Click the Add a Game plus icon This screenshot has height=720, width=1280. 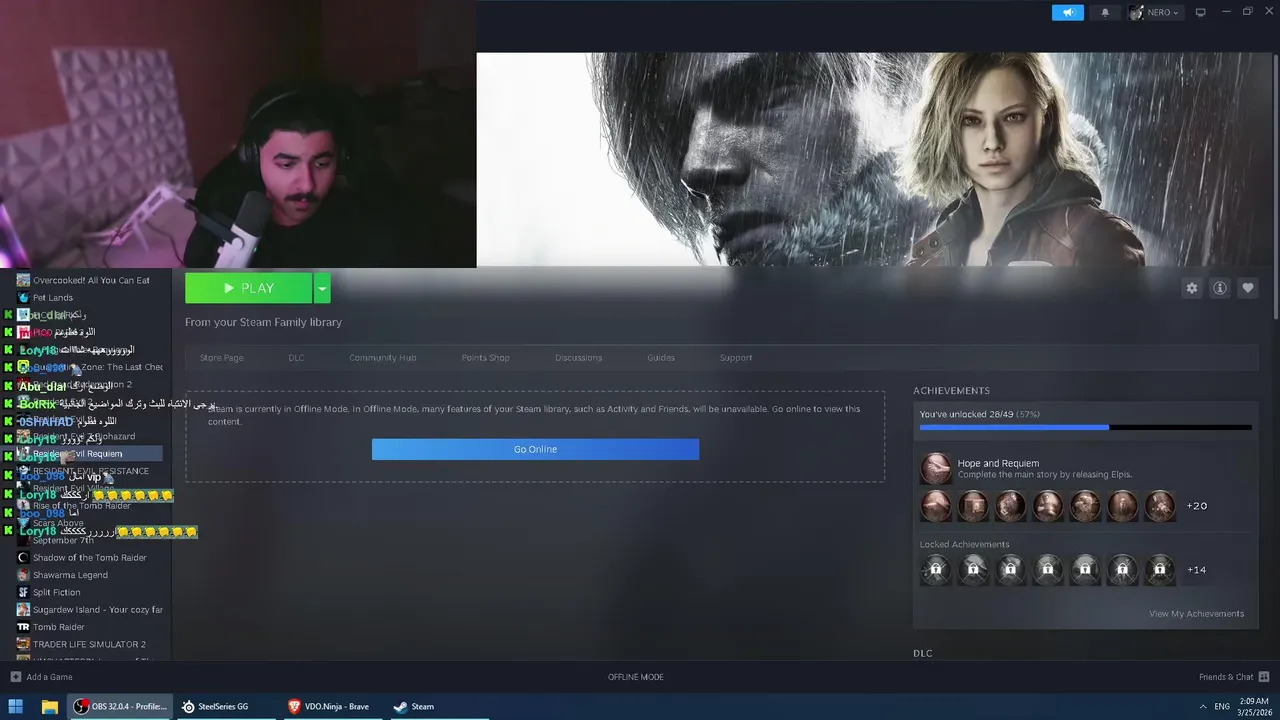coord(15,677)
